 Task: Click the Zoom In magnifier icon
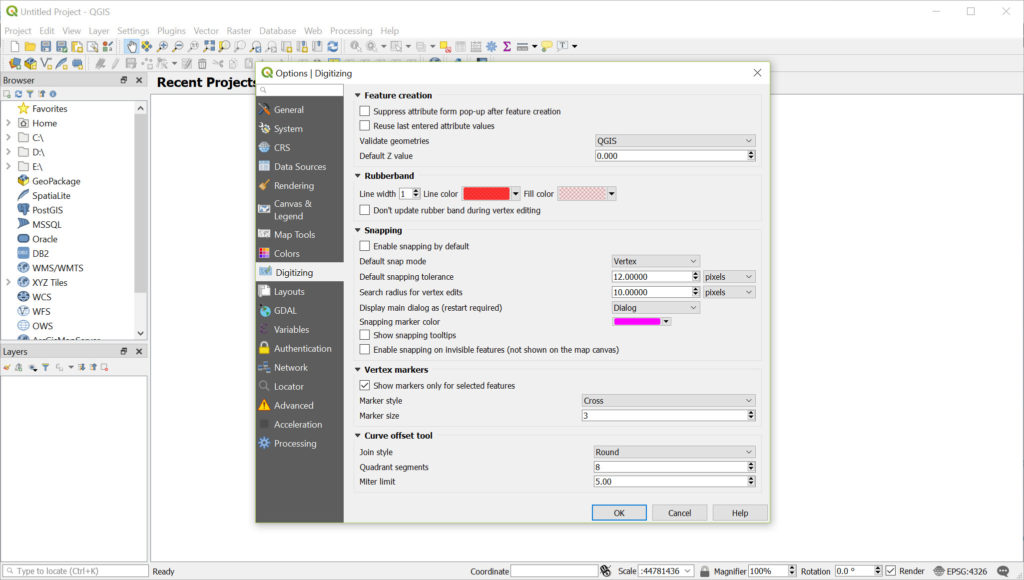(162, 46)
